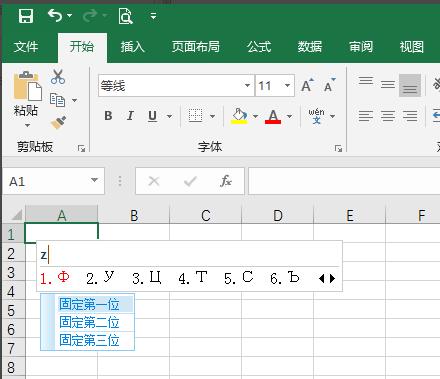Open the 审阅 tab
Screen dimensions: 440x379
pyautogui.click(x=361, y=47)
